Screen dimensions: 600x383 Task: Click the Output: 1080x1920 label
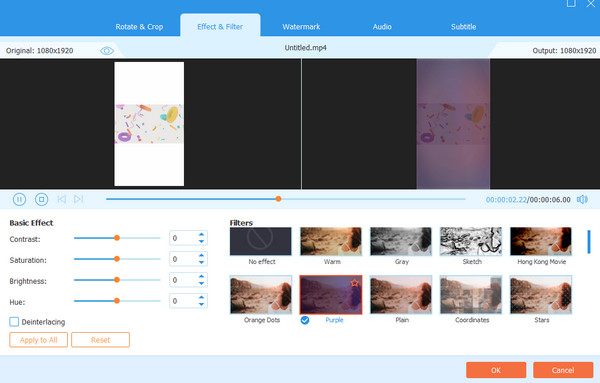tap(564, 51)
